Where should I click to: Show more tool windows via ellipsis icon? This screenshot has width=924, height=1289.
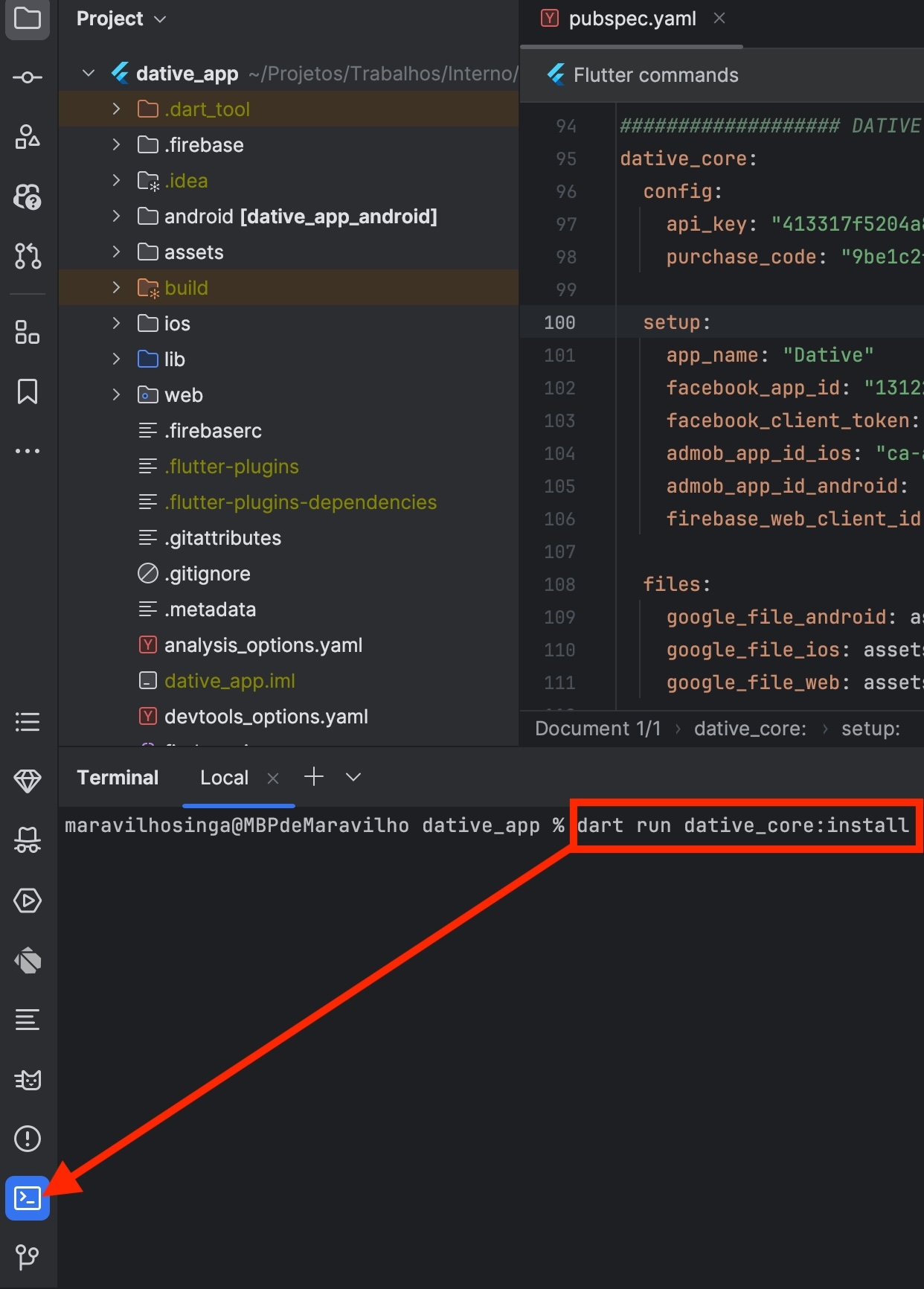(x=28, y=451)
